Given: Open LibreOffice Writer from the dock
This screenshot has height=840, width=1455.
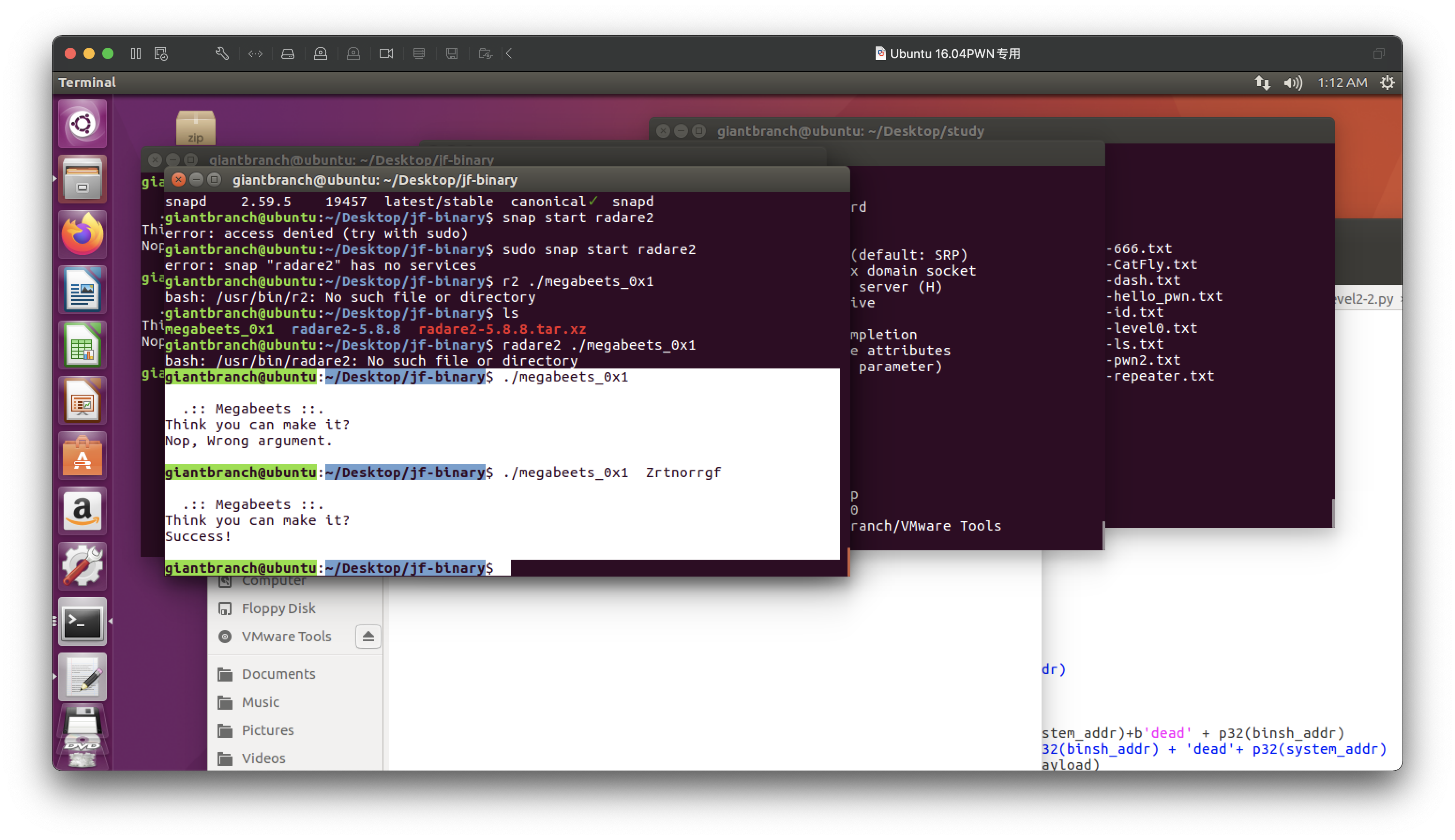Looking at the screenshot, I should [x=82, y=289].
